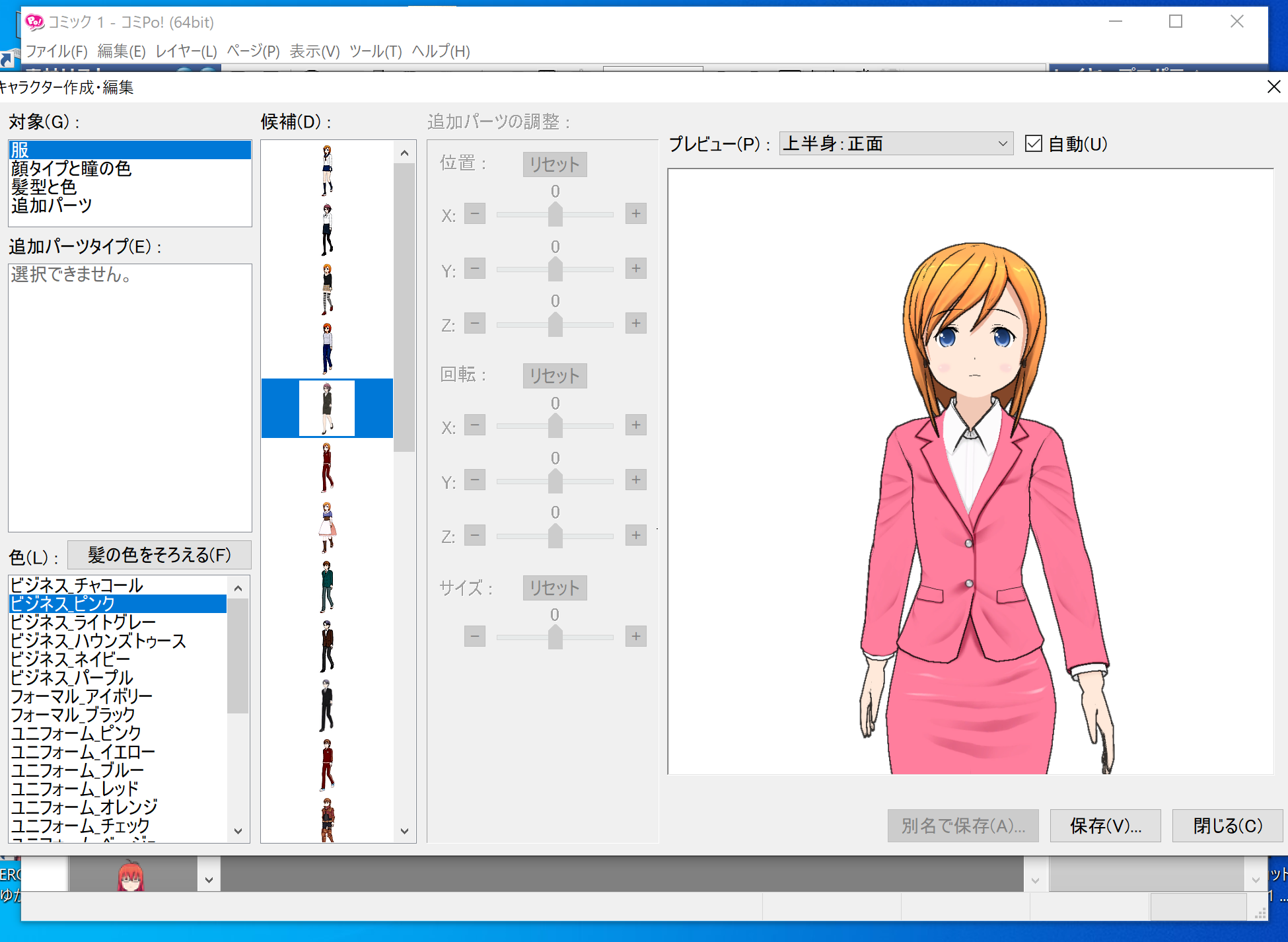Select the blue jeans costume thumbnail
1288x942 pixels.
327,349
